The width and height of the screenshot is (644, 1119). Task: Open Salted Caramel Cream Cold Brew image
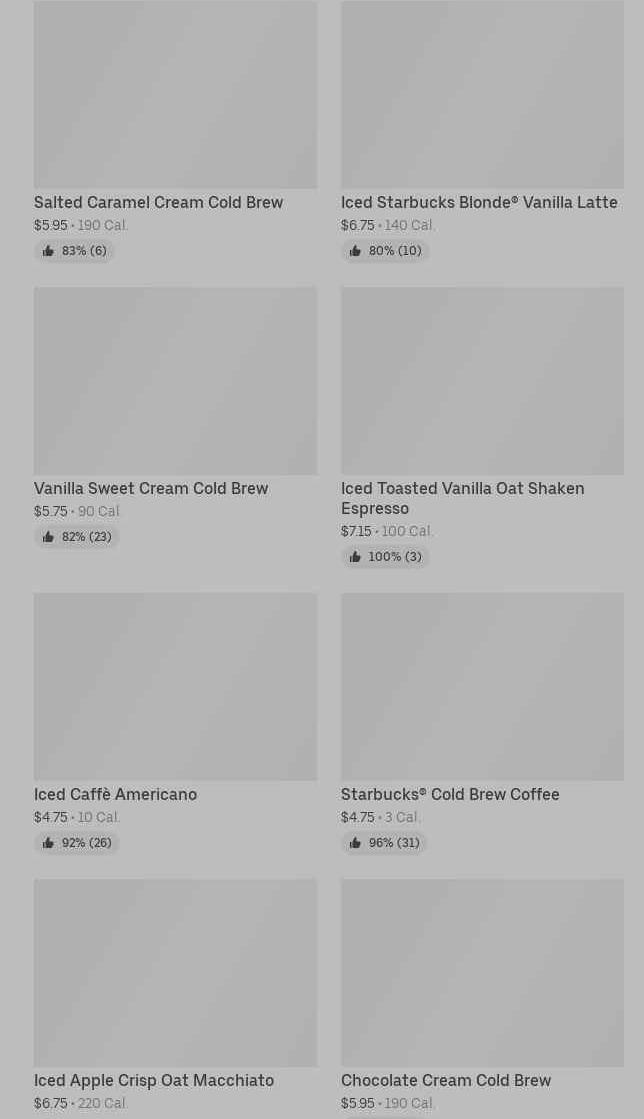pos(175,95)
